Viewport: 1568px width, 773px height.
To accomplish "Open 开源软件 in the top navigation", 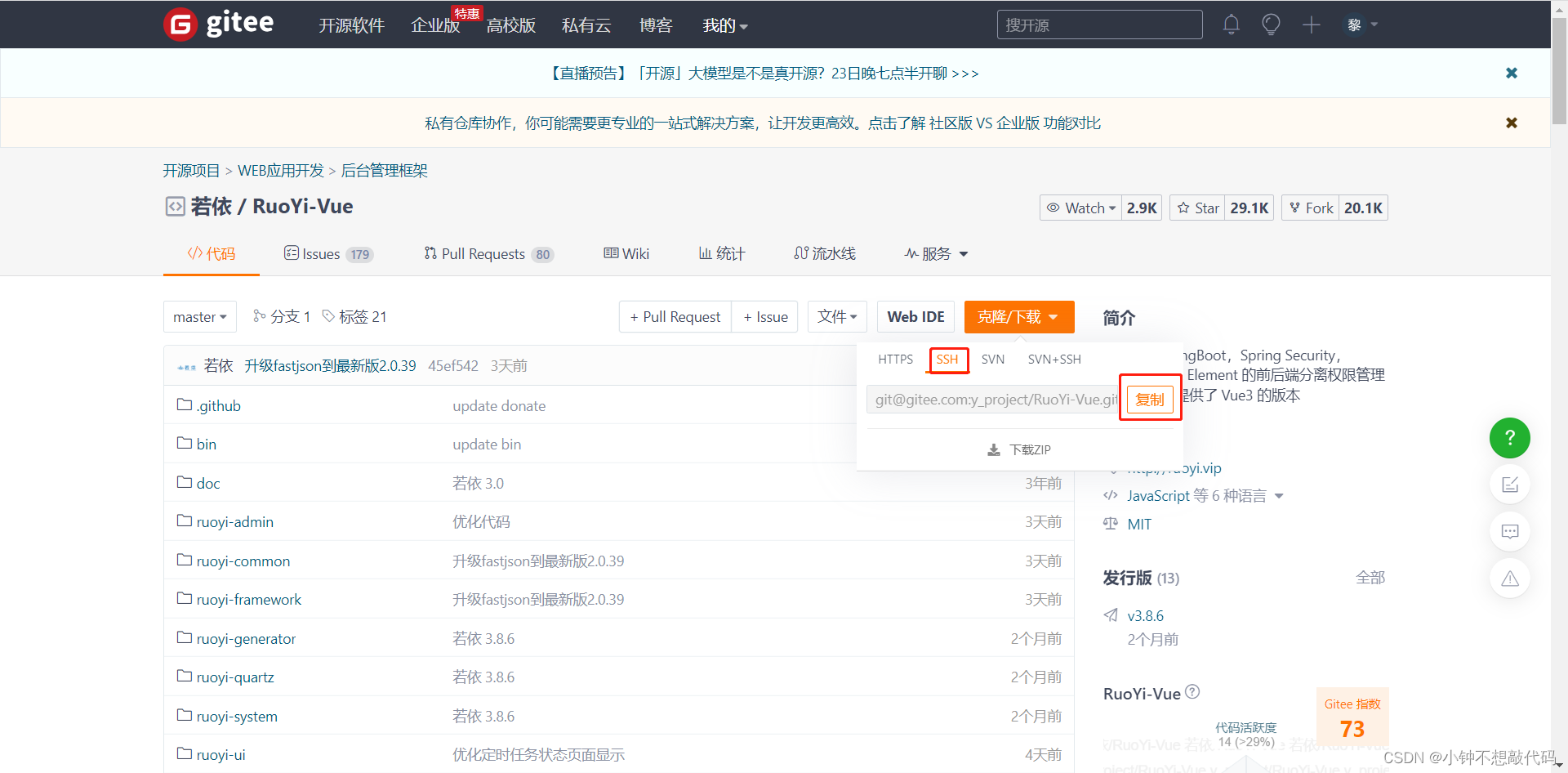I will (x=351, y=25).
